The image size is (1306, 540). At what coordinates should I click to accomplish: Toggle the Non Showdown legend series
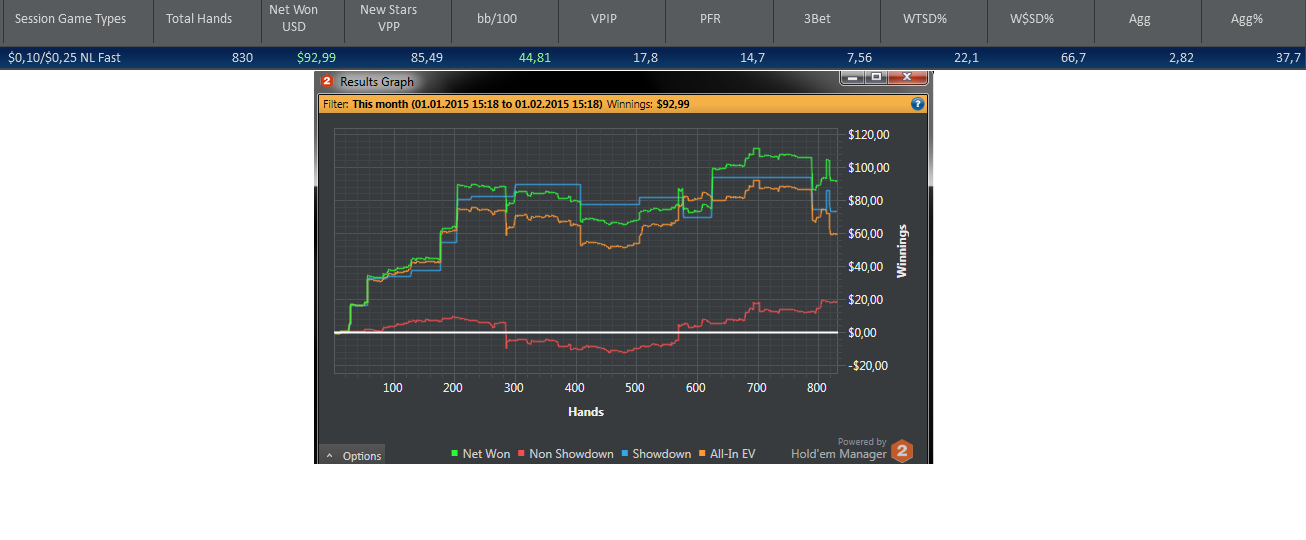(565, 454)
